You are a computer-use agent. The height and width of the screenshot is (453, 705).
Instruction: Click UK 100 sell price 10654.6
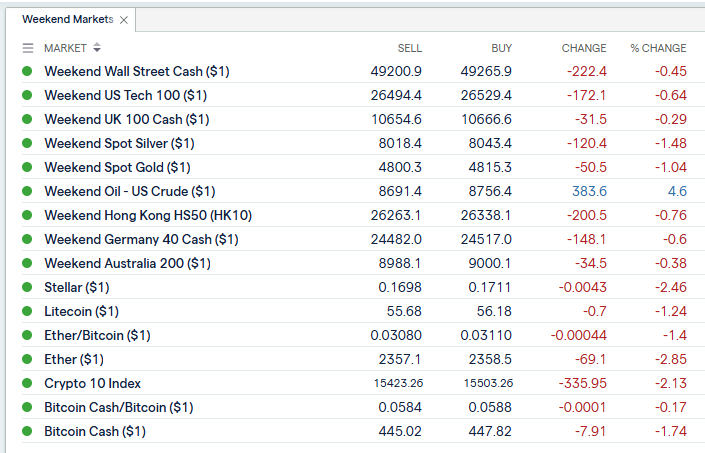coord(397,120)
